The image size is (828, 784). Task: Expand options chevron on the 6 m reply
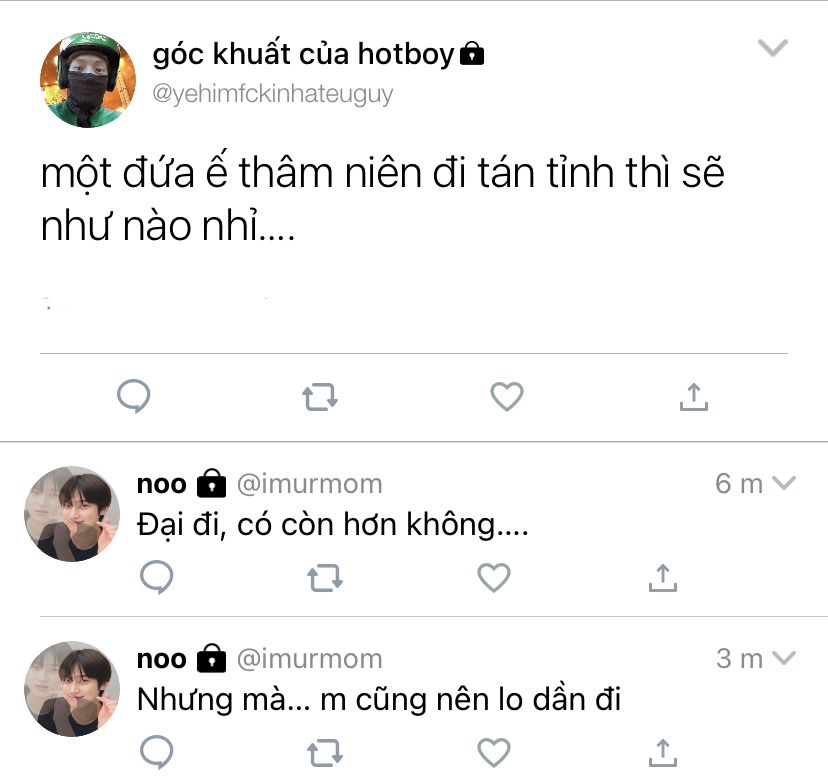pyautogui.click(x=784, y=483)
